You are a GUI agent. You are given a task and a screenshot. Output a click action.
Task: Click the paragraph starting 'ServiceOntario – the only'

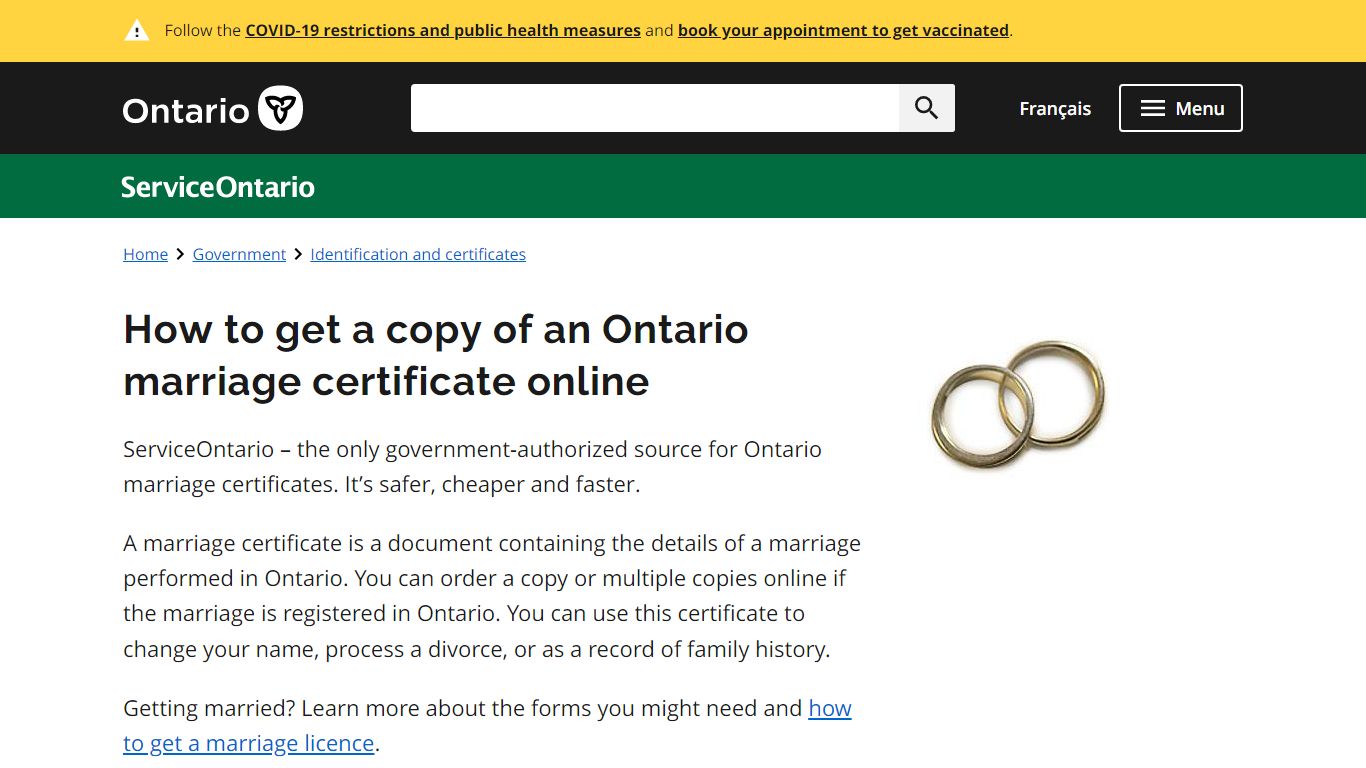pyautogui.click(x=472, y=467)
